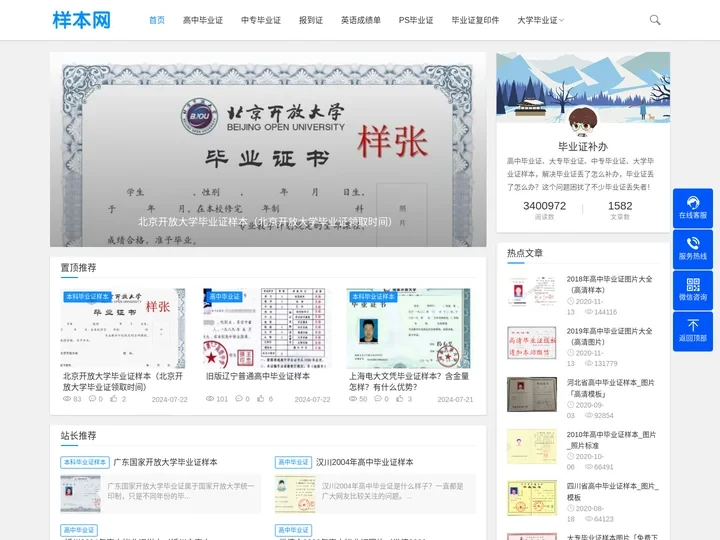720x540 pixels.
Task: Click the profile avatar above 毕业证补办
Action: [583, 122]
